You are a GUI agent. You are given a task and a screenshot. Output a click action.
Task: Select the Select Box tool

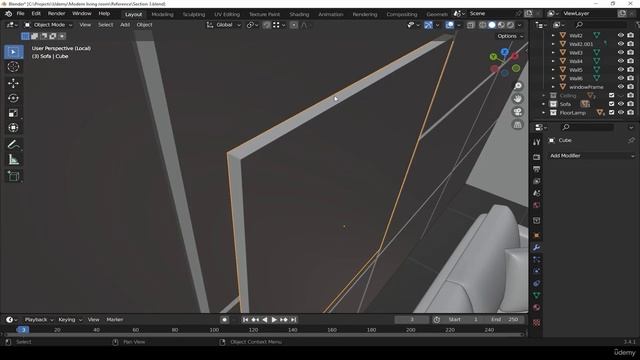[x=13, y=52]
